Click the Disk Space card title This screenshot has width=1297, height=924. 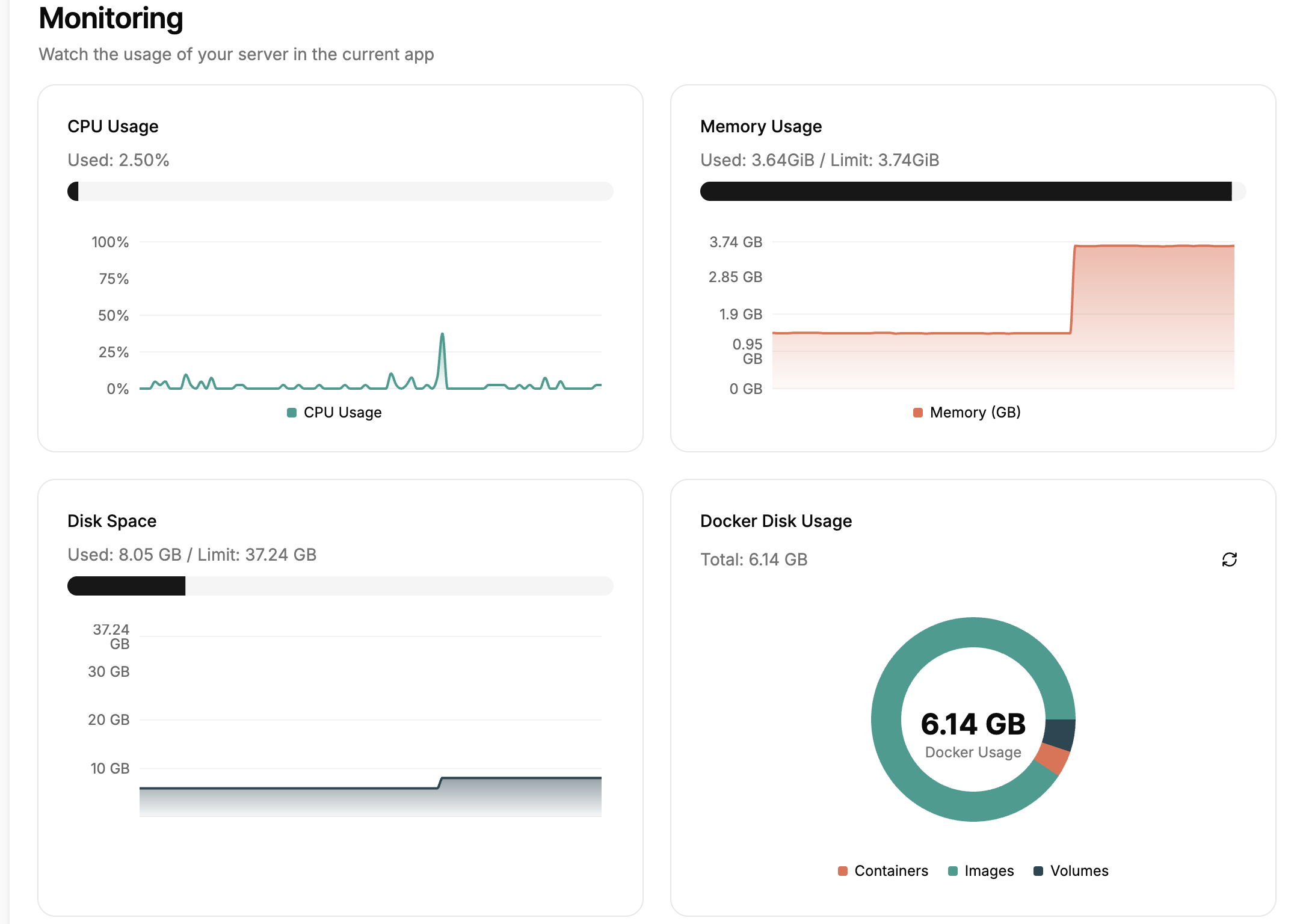[x=112, y=521]
